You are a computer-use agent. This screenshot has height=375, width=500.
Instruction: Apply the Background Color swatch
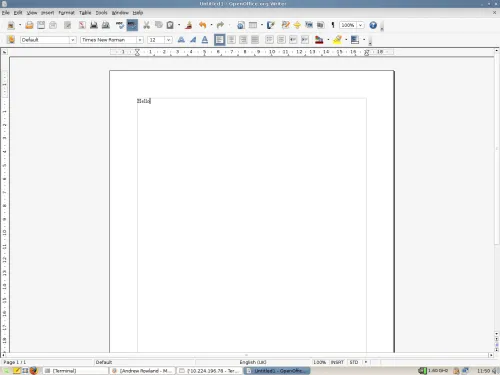[355, 40]
